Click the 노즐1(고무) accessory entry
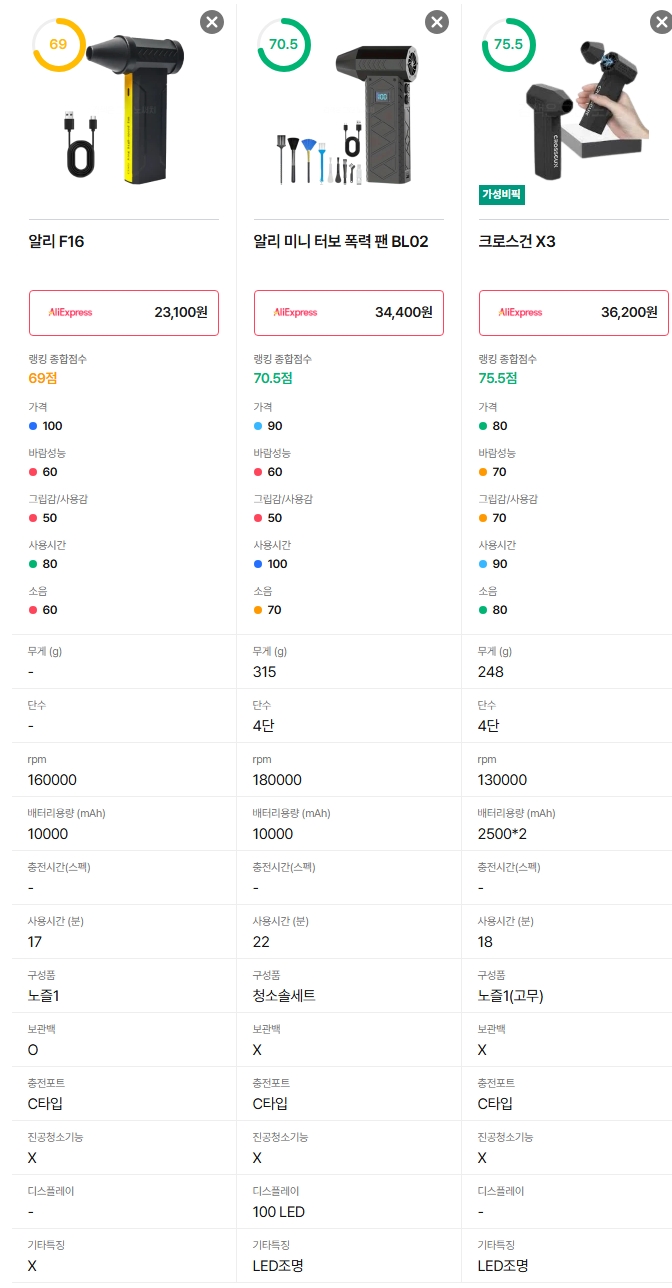This screenshot has width=672, height=1288. coord(510,996)
